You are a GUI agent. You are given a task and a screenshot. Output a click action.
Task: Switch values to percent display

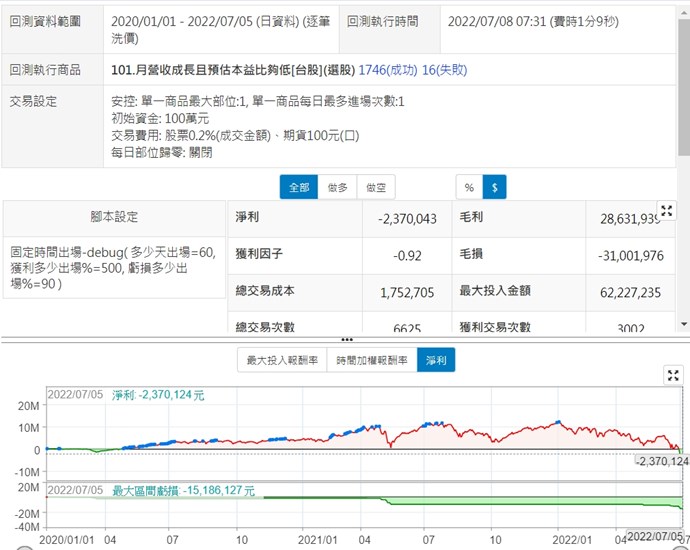(x=469, y=187)
